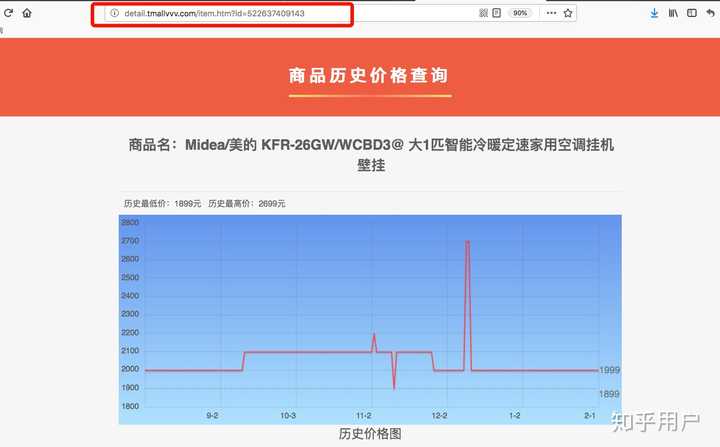Viewport: 720px width, 447px height.
Task: Click the 历史价格图 chart caption
Action: (x=370, y=433)
